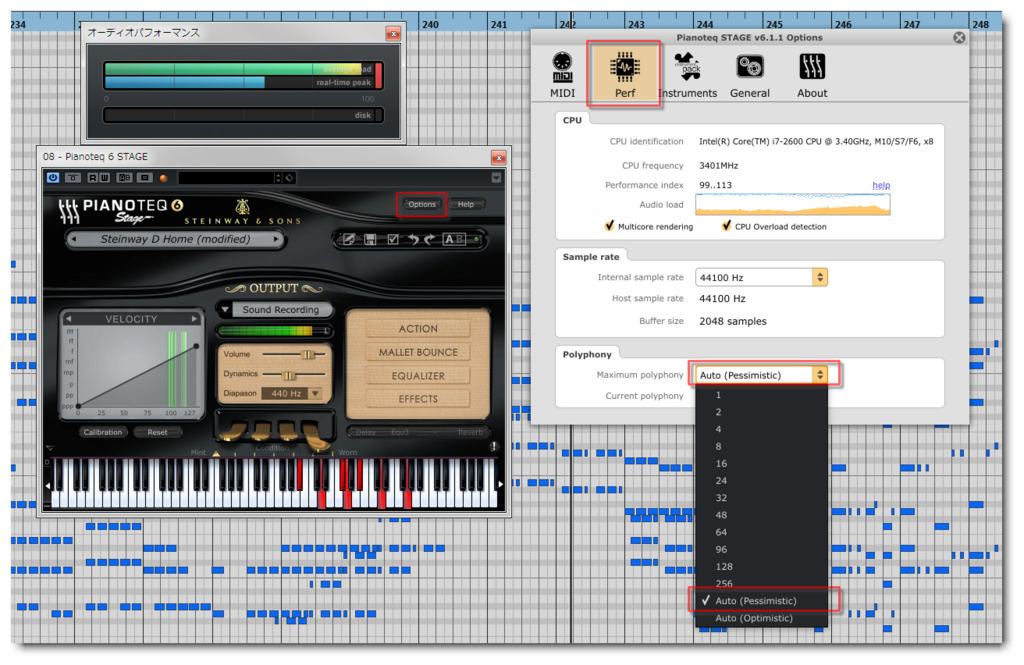
Task: Open plugin header menu arrow at right
Action: [496, 178]
